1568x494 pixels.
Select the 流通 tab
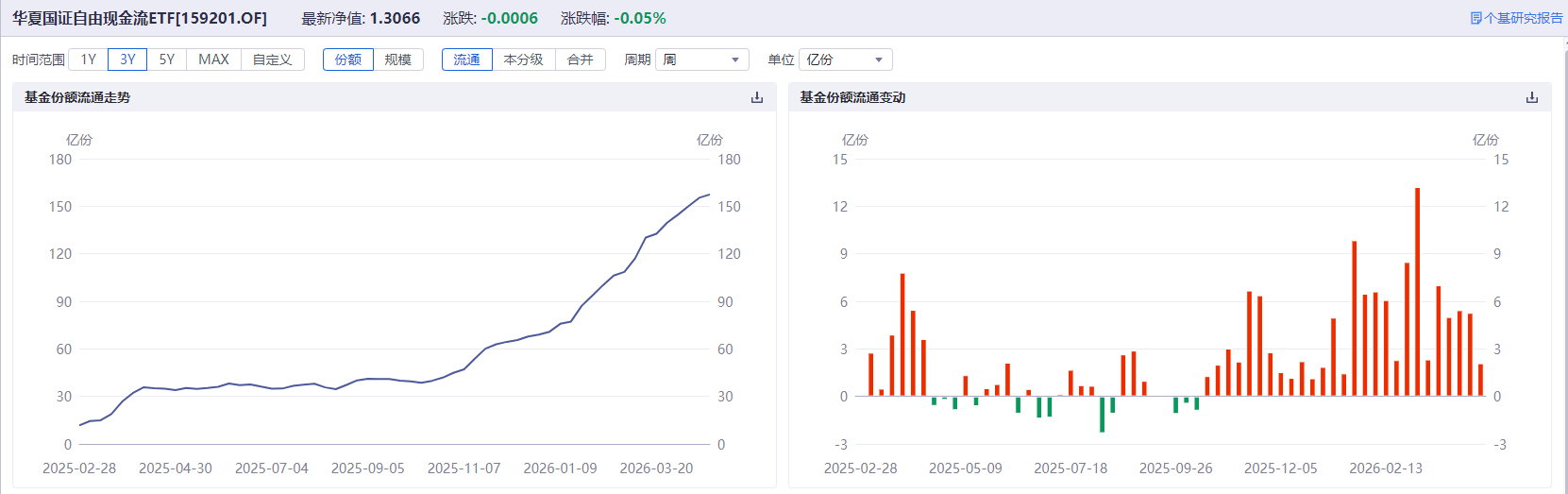tap(467, 60)
